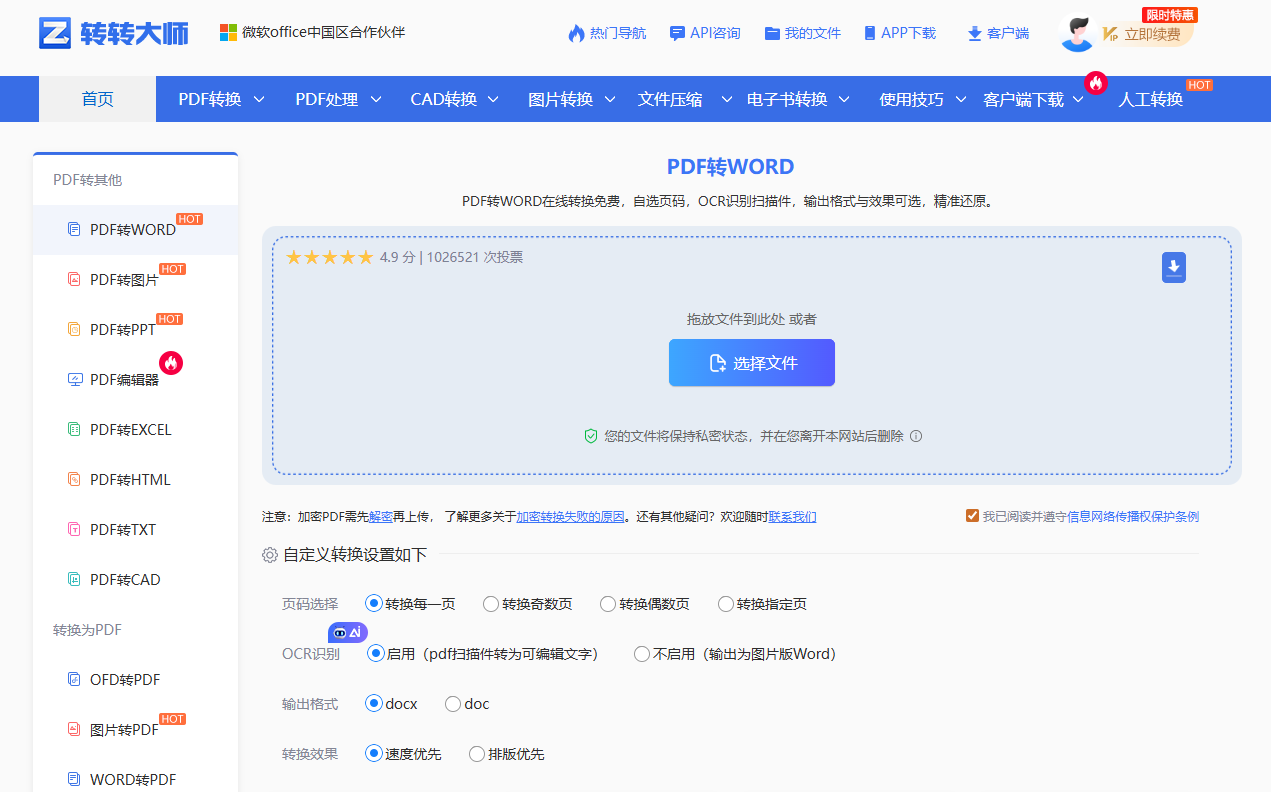Viewport: 1271px width, 792px height.
Task: Click the 选择文件 upload button
Action: tap(751, 362)
